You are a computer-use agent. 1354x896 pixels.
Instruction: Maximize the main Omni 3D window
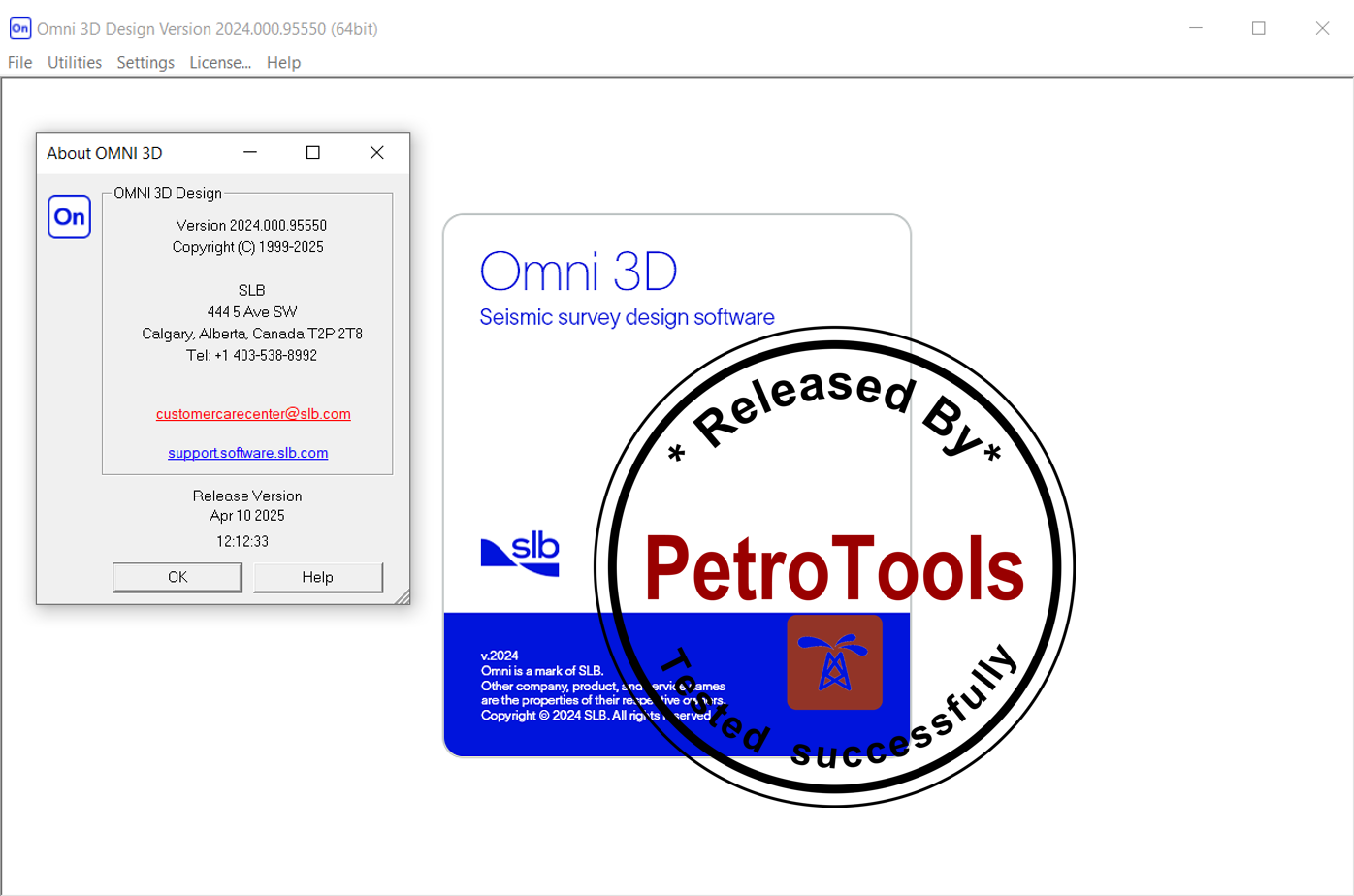(1259, 28)
